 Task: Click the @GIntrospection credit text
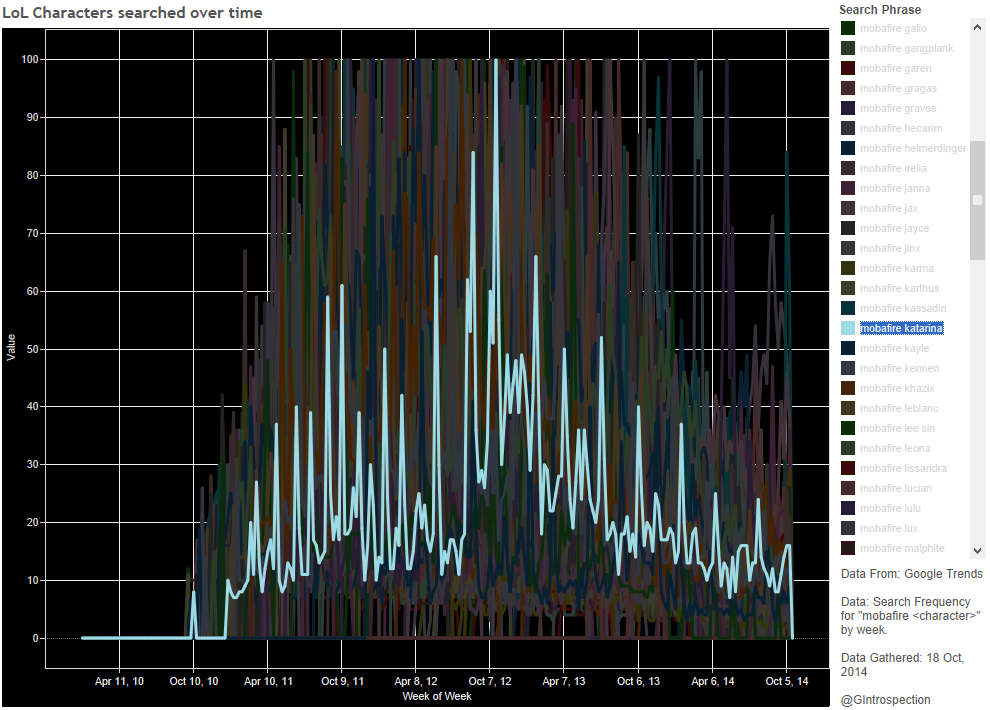tap(886, 700)
